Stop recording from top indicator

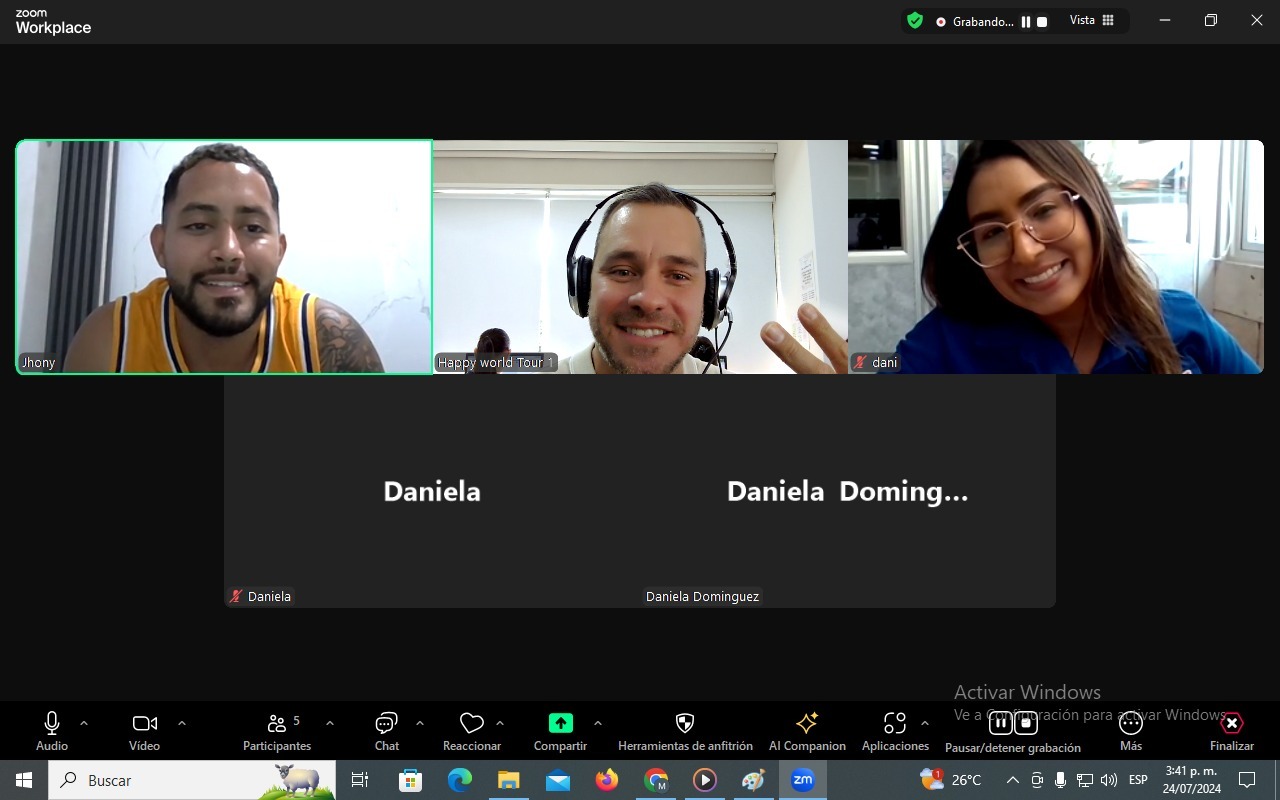(1042, 21)
